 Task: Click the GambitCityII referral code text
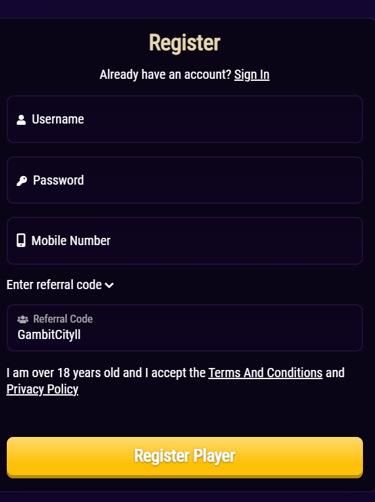(49, 335)
